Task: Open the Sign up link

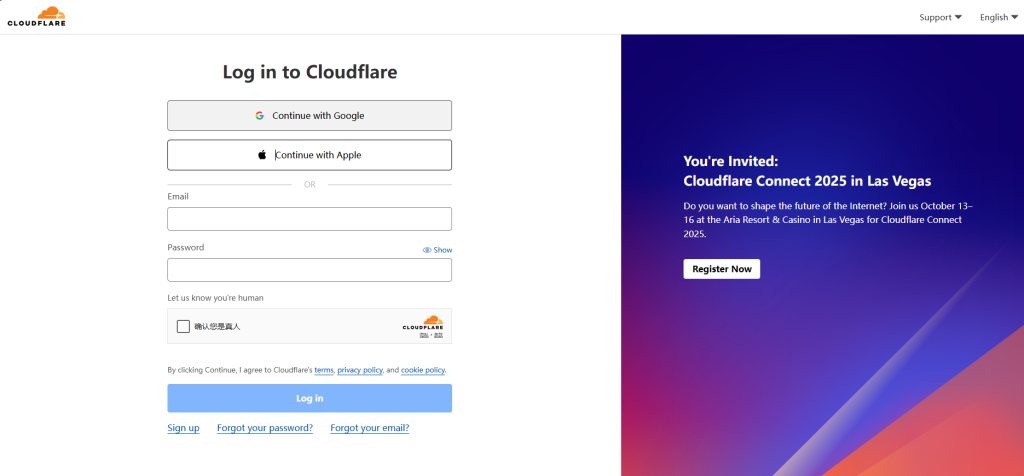Action: (x=184, y=428)
